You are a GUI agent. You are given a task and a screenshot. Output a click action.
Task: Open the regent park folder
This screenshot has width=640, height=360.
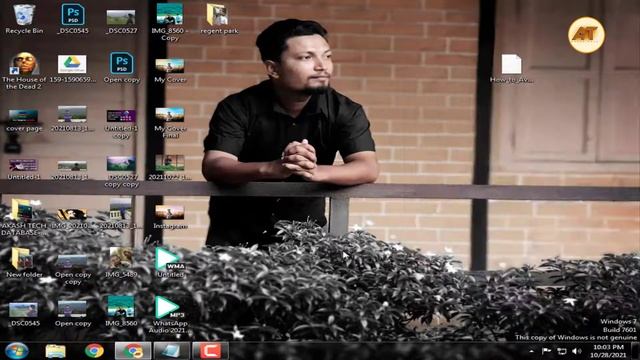[x=219, y=19]
